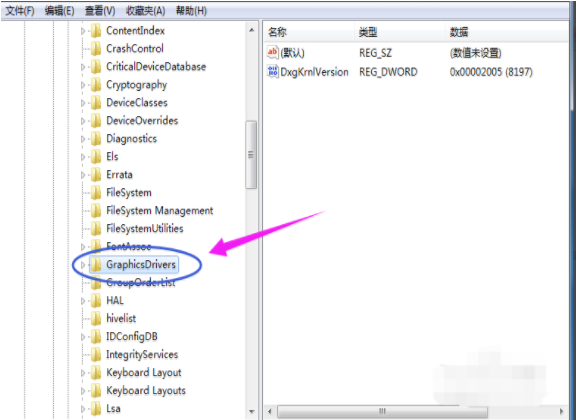Click the Cryptography folder icon
This screenshot has width=576, height=420.
[96, 85]
